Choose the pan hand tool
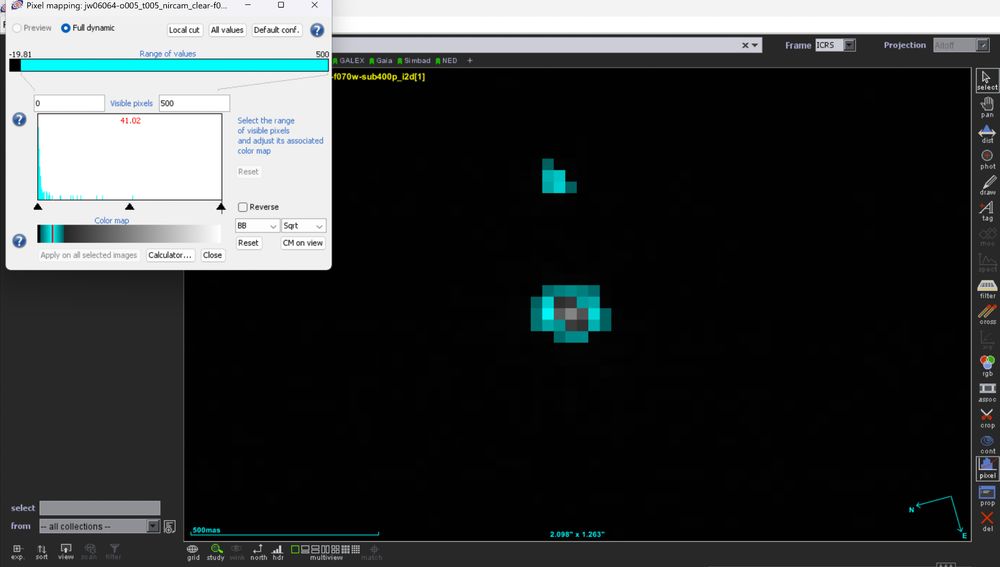 point(987,107)
